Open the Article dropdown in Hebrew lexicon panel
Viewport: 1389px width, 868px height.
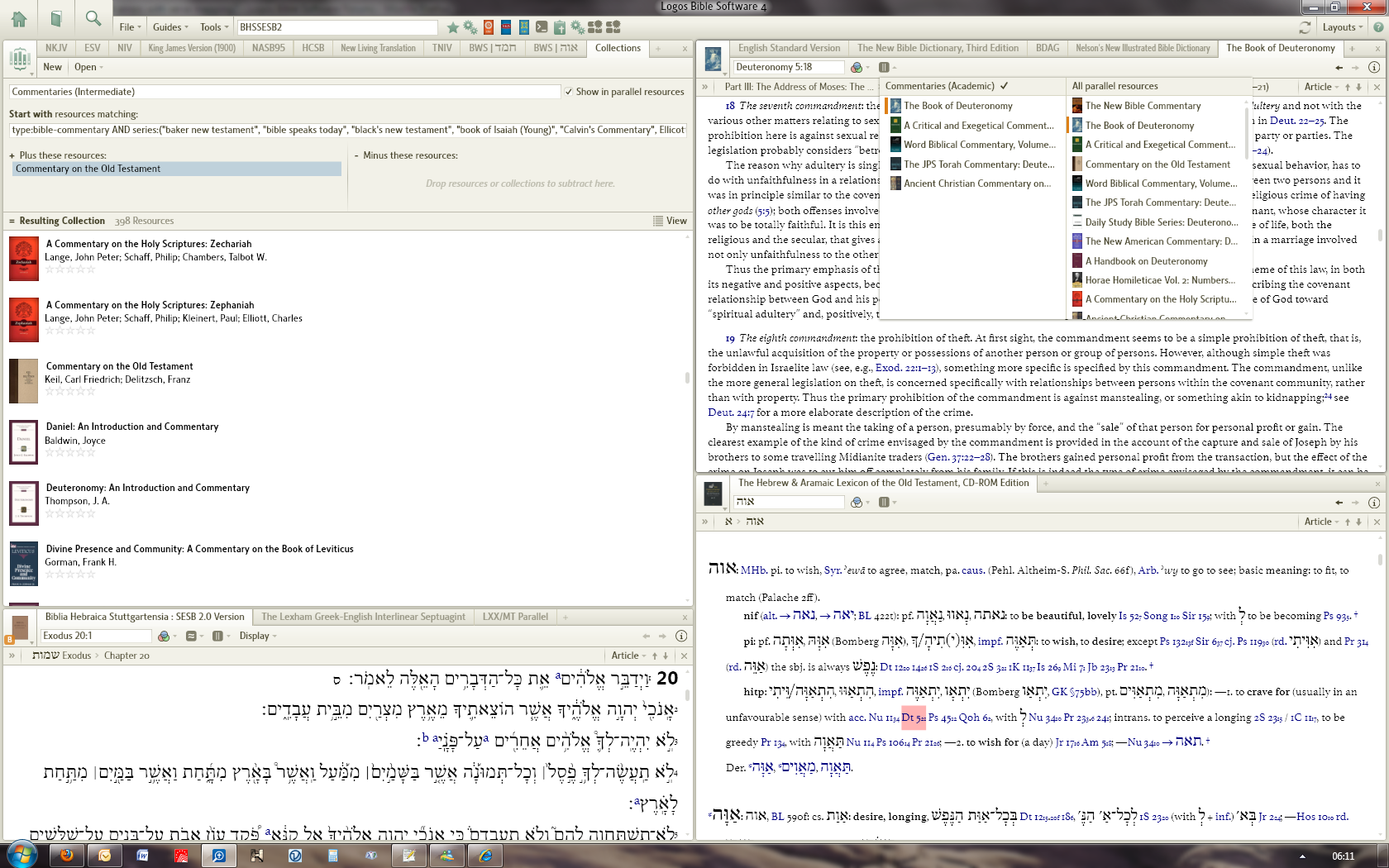1322,522
